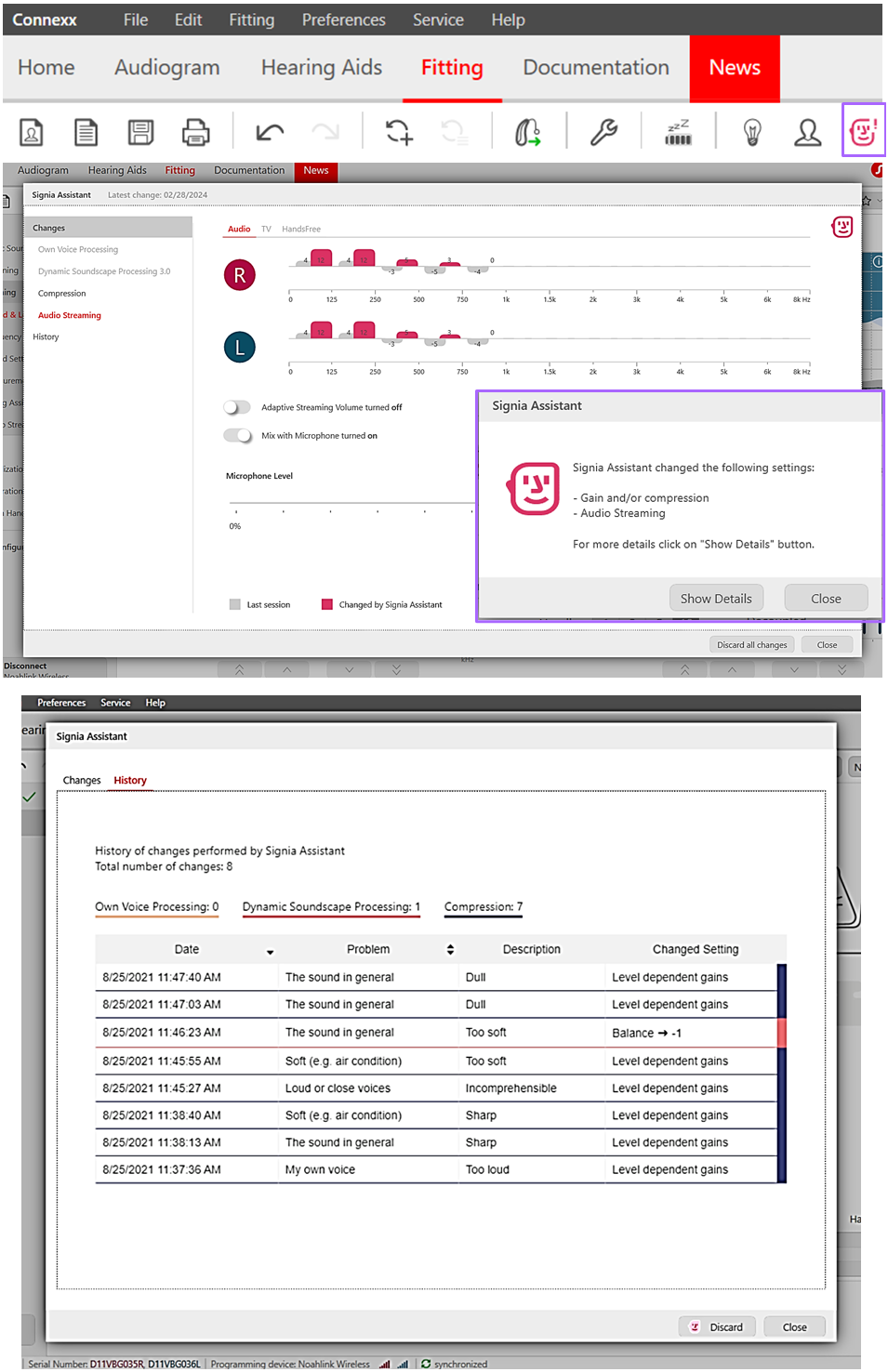Open Signia Assistant icon in main toolbar
Viewport: 888px width, 1372px height.
pyautogui.click(x=864, y=131)
